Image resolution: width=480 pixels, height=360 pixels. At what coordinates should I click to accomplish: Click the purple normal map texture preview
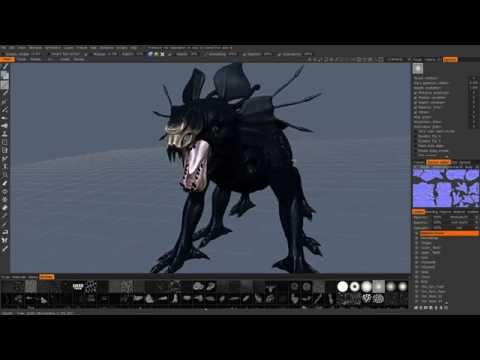tap(446, 188)
